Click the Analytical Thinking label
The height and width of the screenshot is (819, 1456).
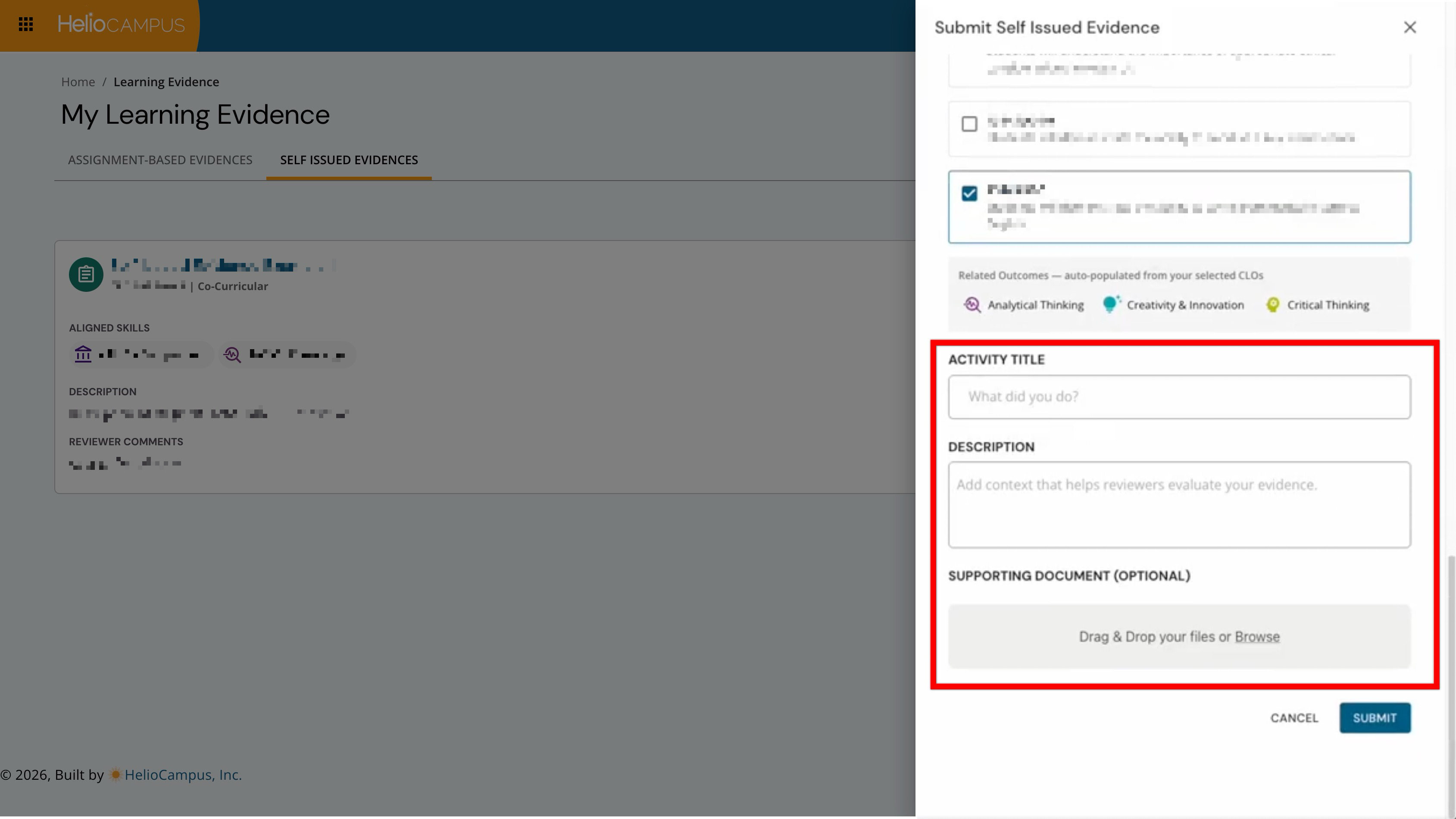1035,305
